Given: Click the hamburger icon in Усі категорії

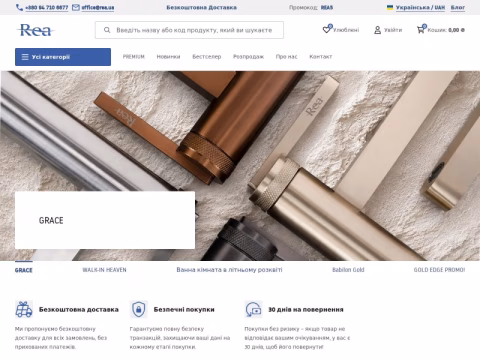Looking at the screenshot, I should pyautogui.click(x=25, y=57).
